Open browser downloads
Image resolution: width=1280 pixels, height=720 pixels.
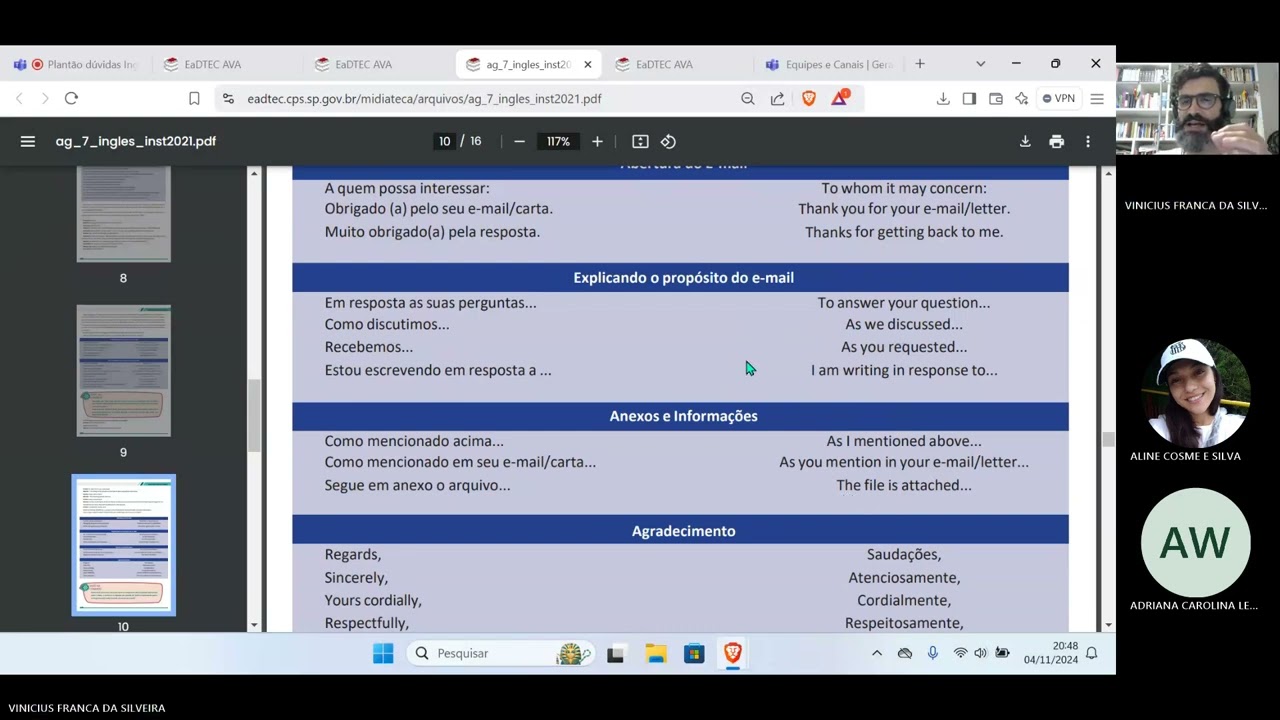[x=942, y=98]
